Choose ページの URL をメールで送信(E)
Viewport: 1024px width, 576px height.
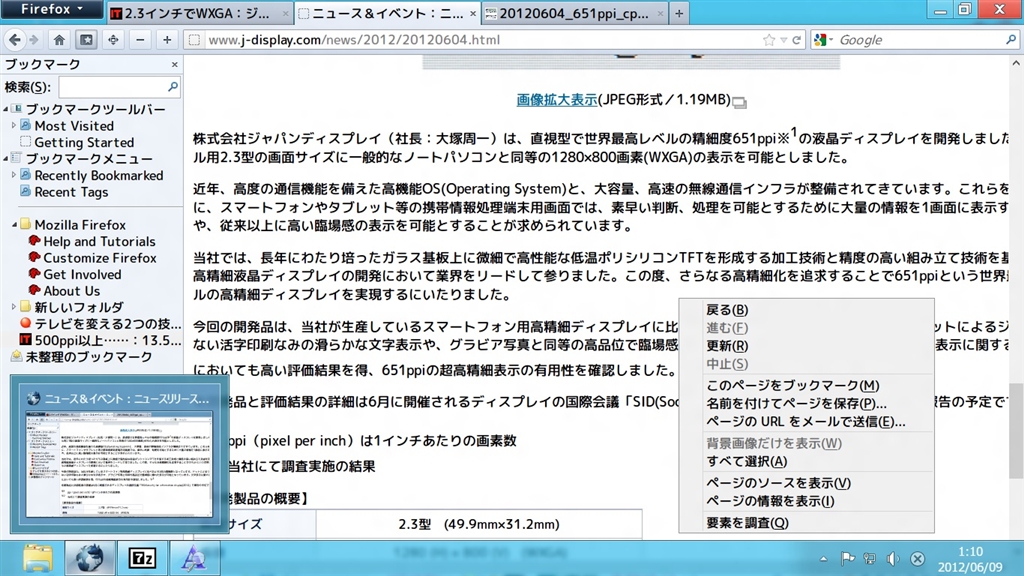[x=807, y=422]
